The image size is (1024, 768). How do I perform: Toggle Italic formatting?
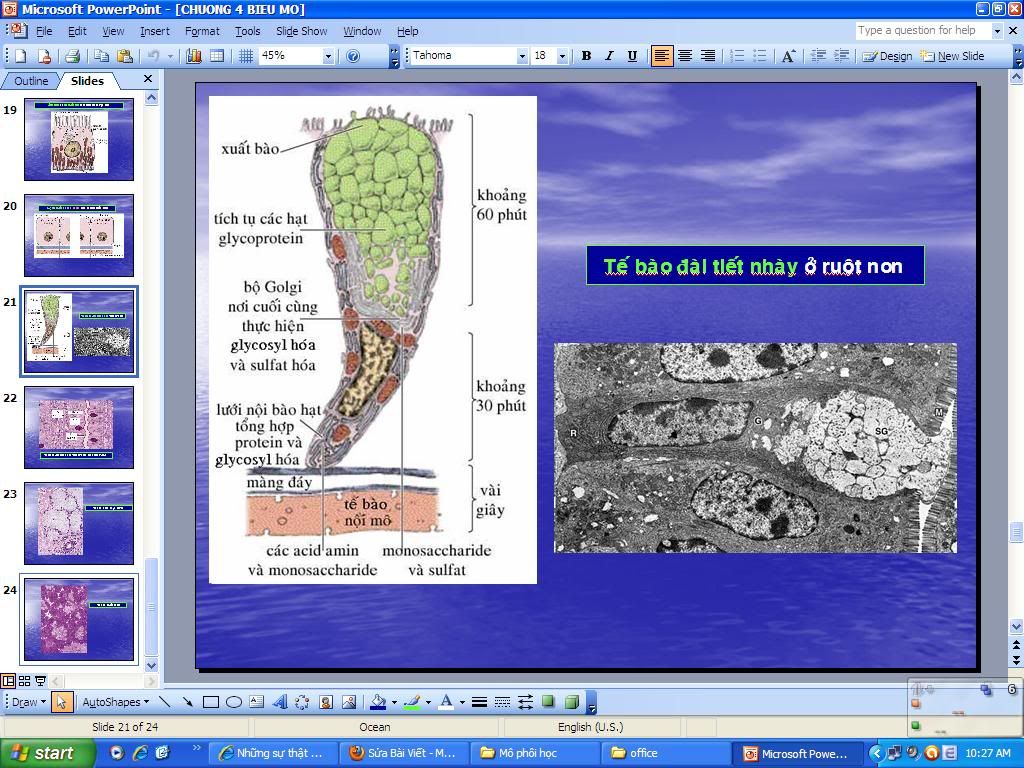point(609,56)
